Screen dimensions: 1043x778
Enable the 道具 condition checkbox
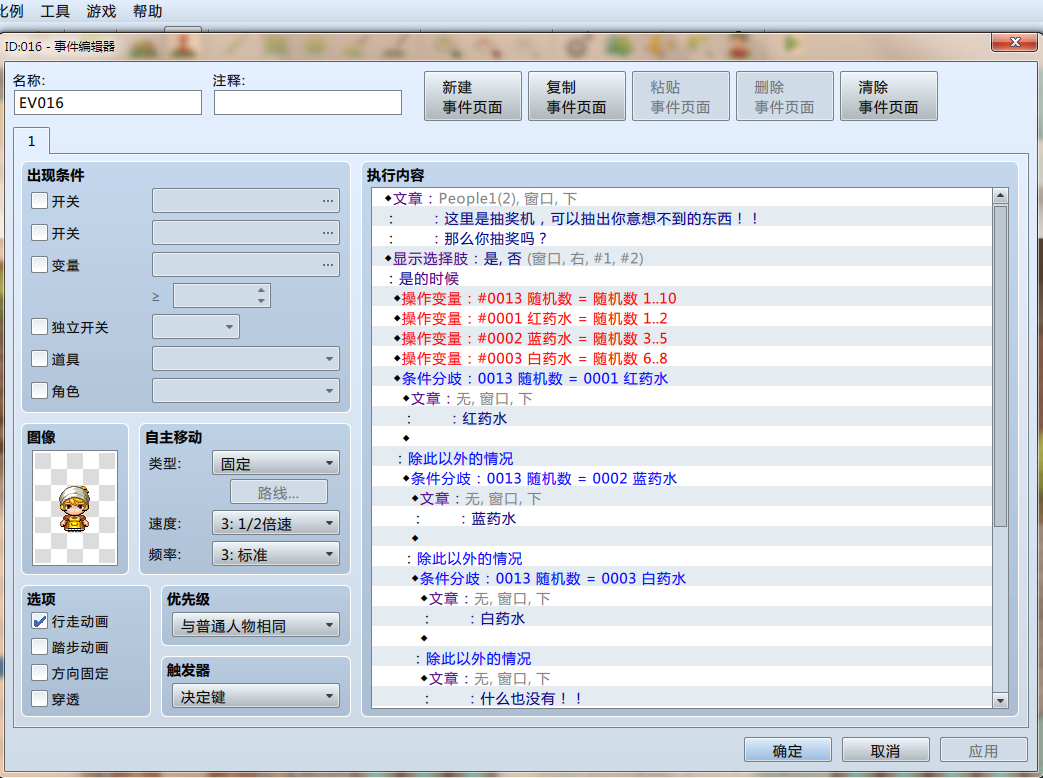coord(40,358)
